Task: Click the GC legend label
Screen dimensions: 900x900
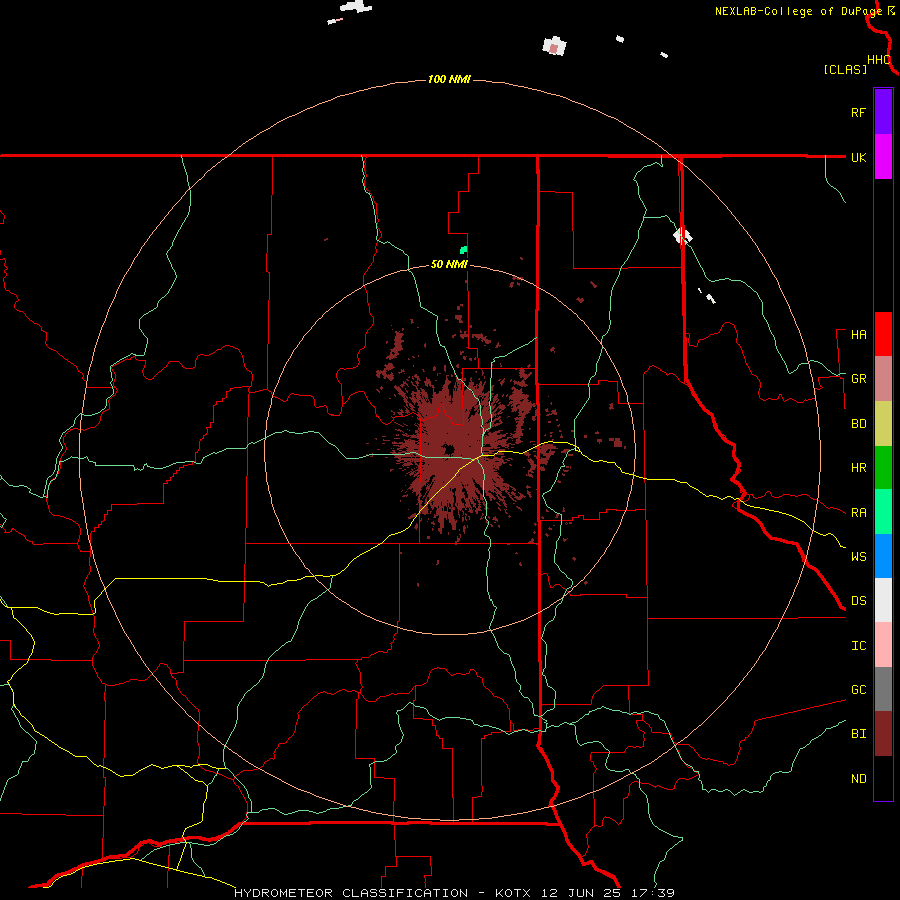Action: (858, 690)
